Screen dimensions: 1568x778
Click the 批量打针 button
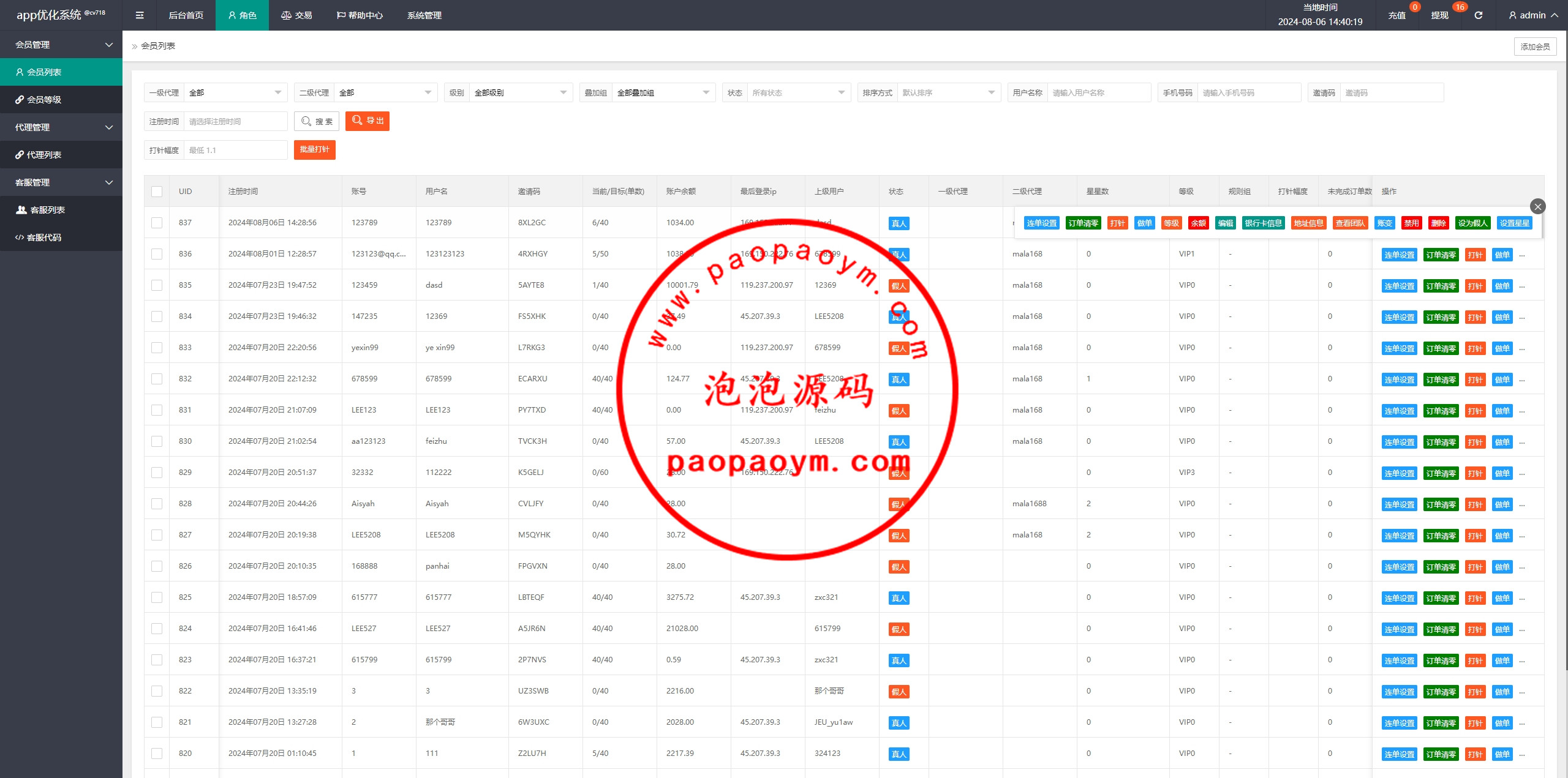[315, 149]
